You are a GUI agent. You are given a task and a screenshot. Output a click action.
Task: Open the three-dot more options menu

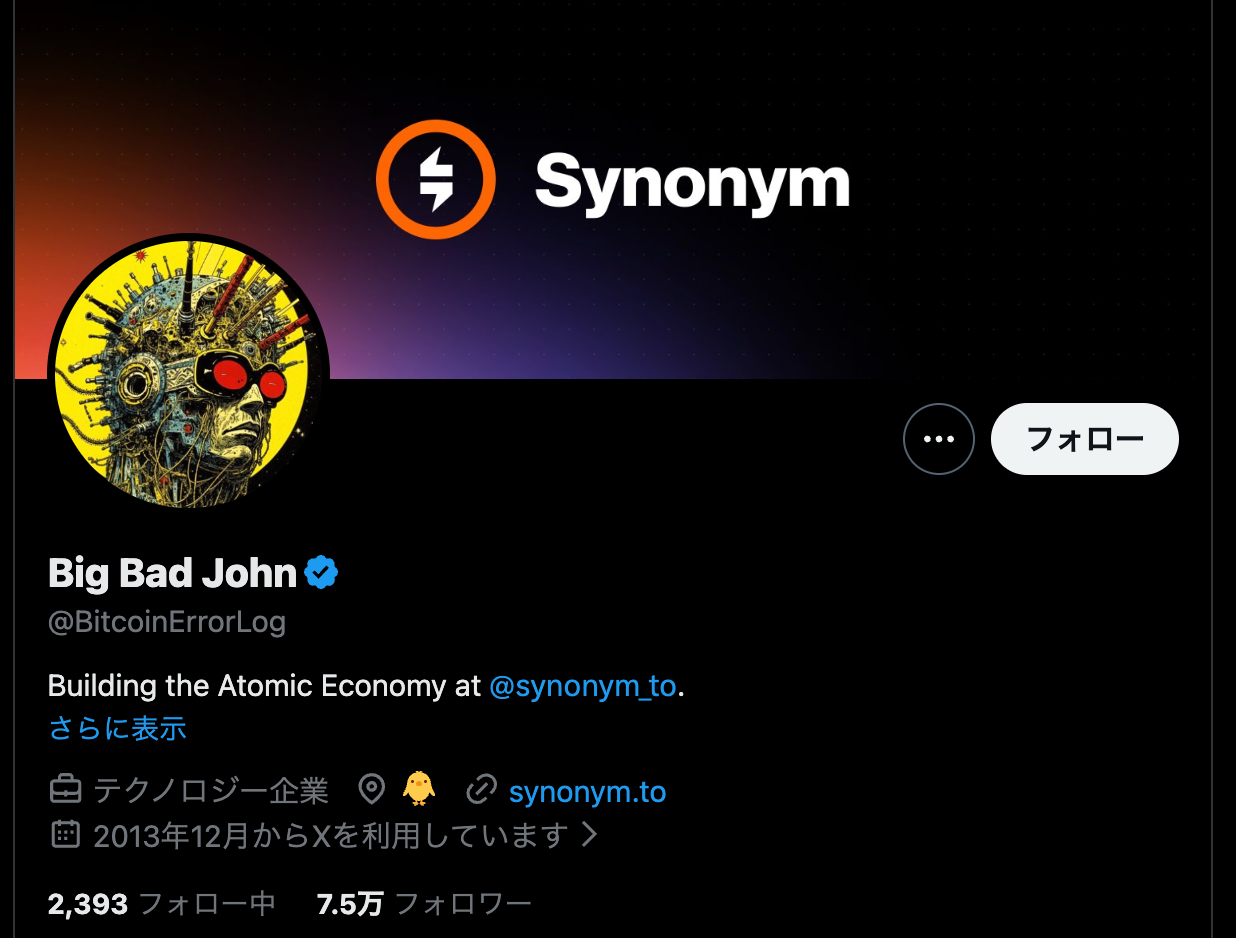pos(938,439)
